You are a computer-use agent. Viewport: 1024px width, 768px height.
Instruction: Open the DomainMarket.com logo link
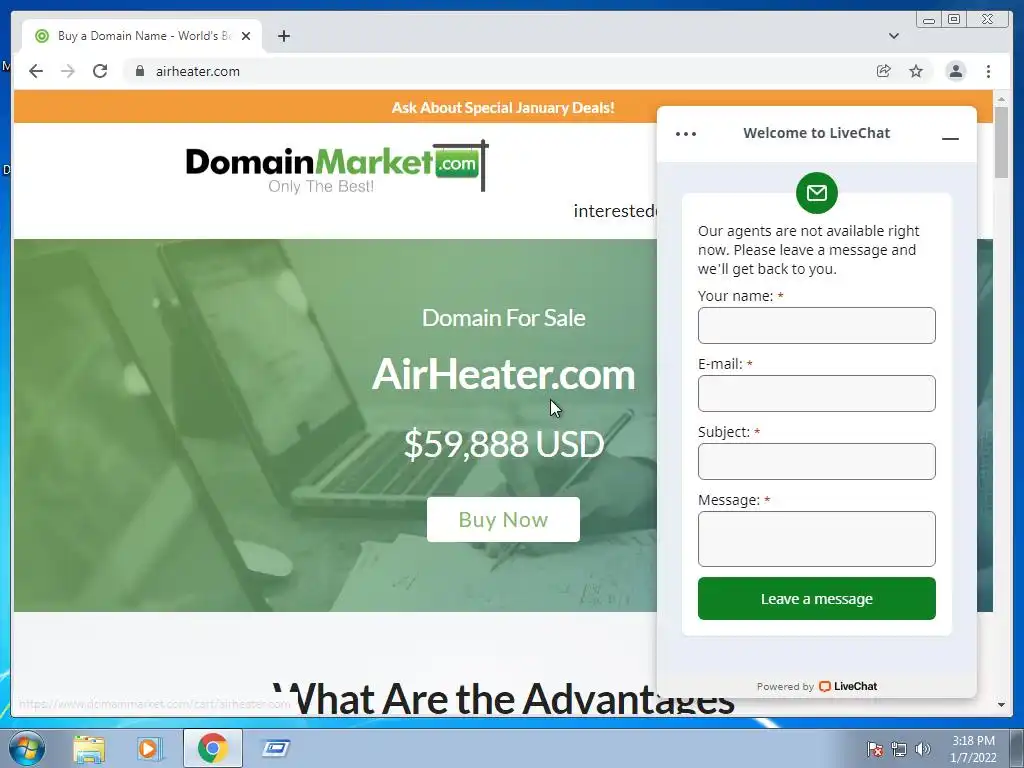(x=337, y=167)
